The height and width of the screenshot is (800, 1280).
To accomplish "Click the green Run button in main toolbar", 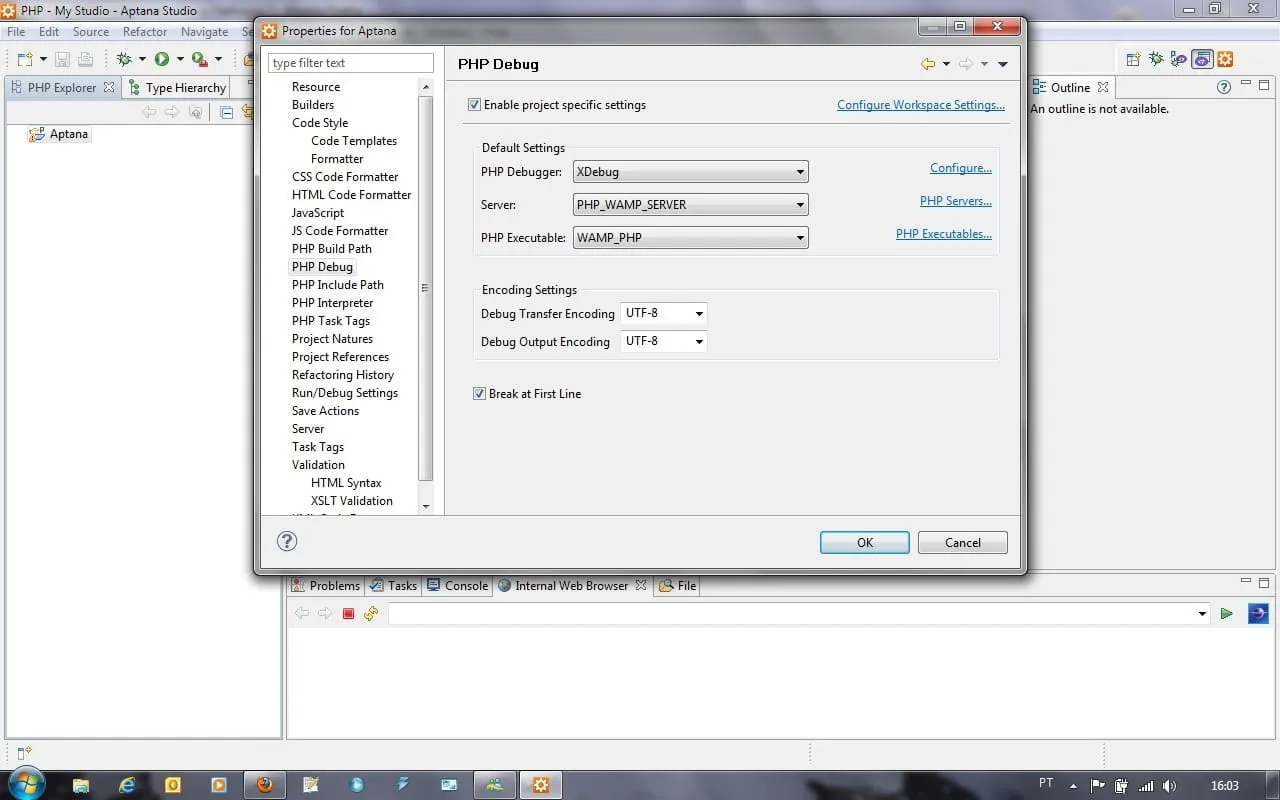I will point(162,60).
